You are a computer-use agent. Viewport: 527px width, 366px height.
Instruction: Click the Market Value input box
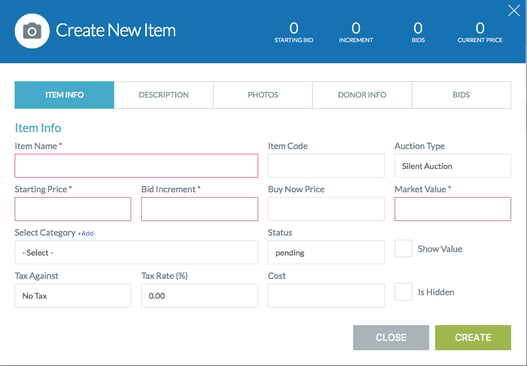(x=453, y=209)
